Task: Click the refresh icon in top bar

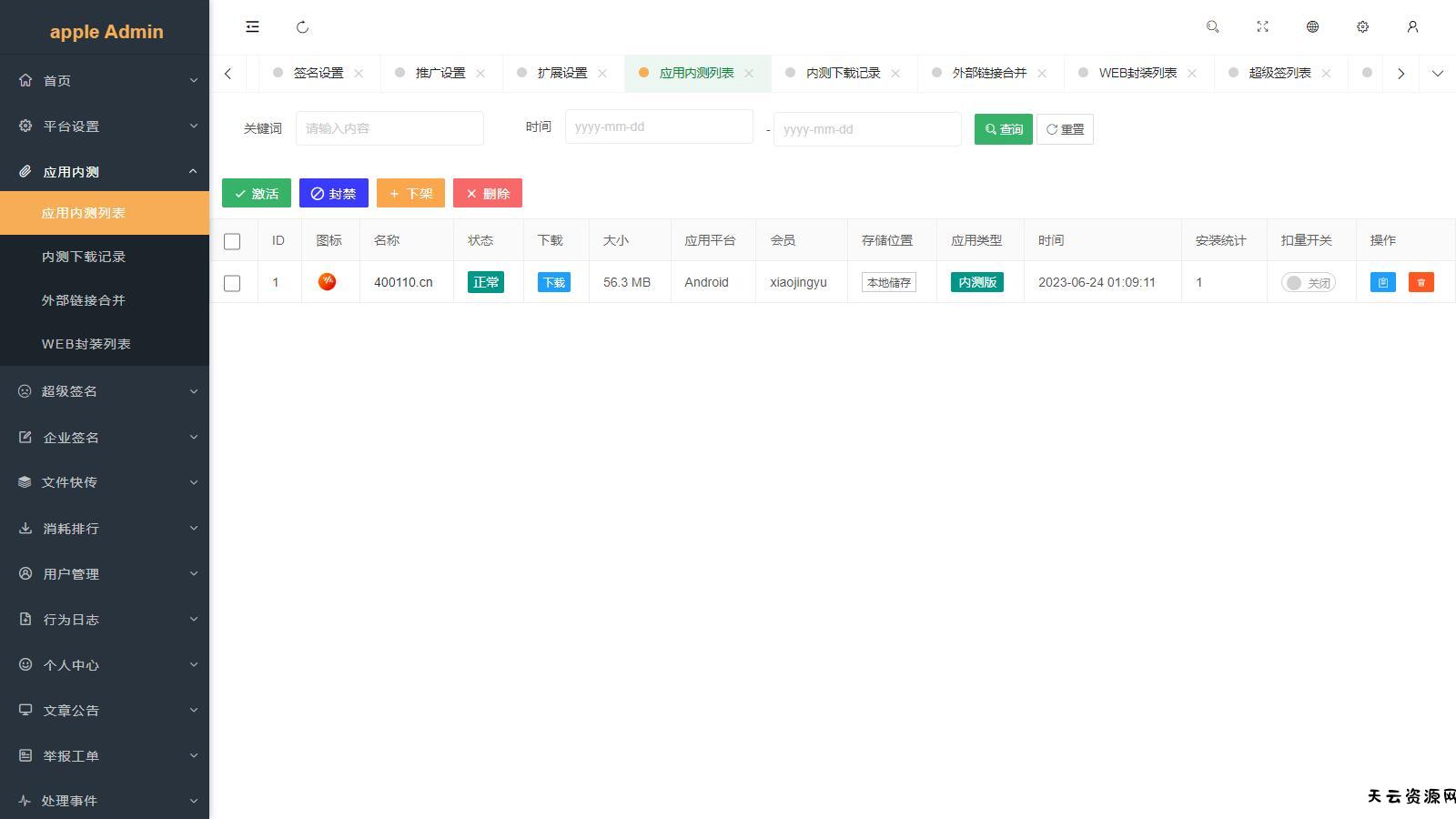Action: 303,27
